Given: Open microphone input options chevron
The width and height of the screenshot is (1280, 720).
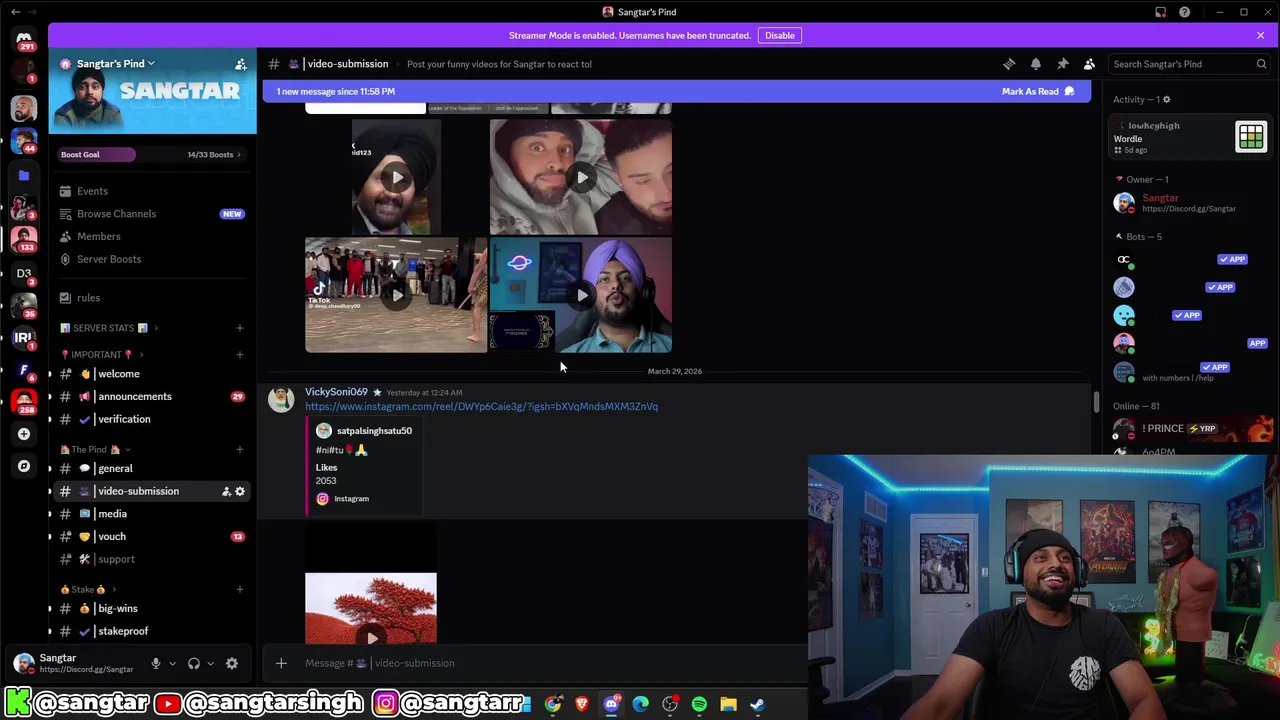Looking at the screenshot, I should click(172, 663).
